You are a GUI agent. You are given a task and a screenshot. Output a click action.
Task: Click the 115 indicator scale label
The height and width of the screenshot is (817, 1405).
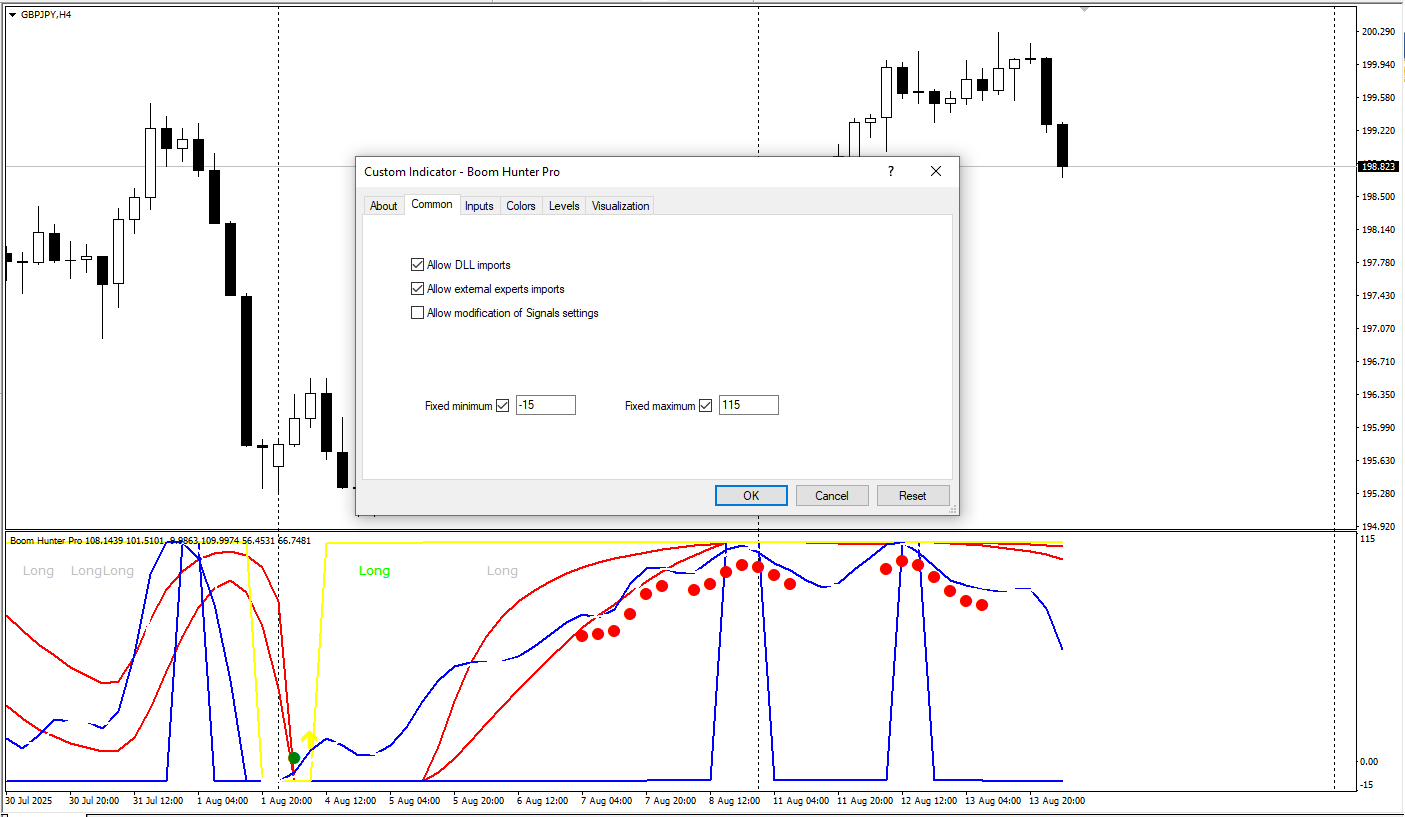[x=1368, y=539]
